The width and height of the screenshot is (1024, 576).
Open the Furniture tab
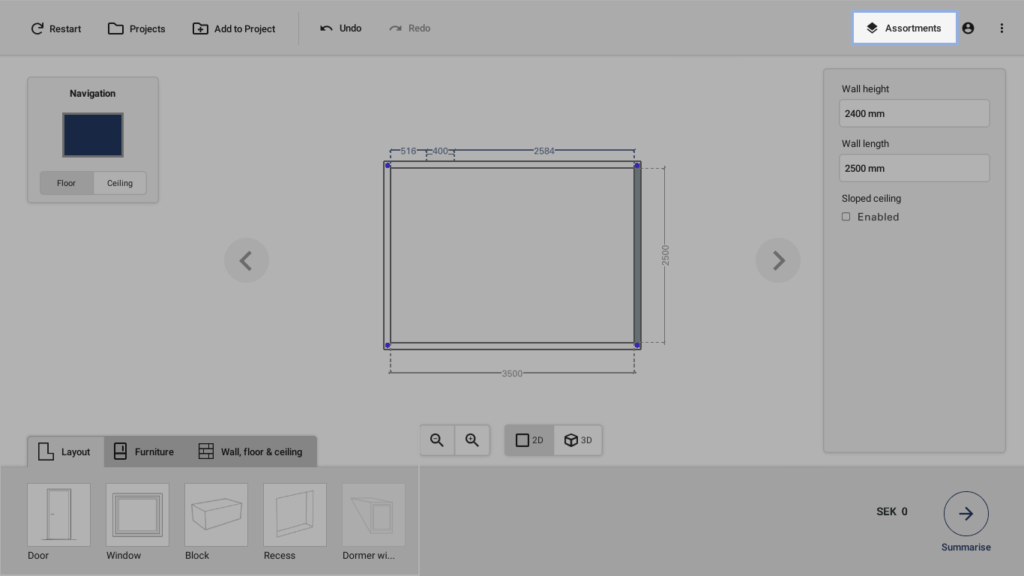[144, 451]
